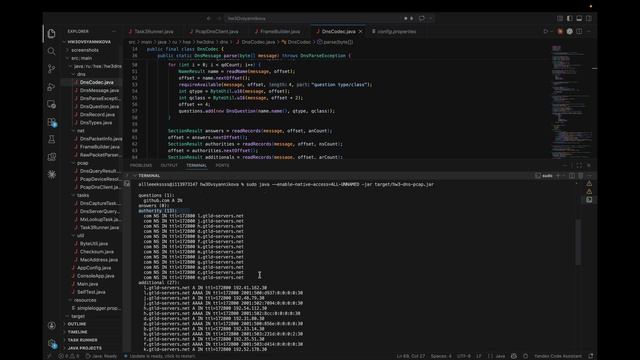This screenshot has width=640, height=360.
Task: Go back using the navigation arrow
Action: tap(209, 18)
